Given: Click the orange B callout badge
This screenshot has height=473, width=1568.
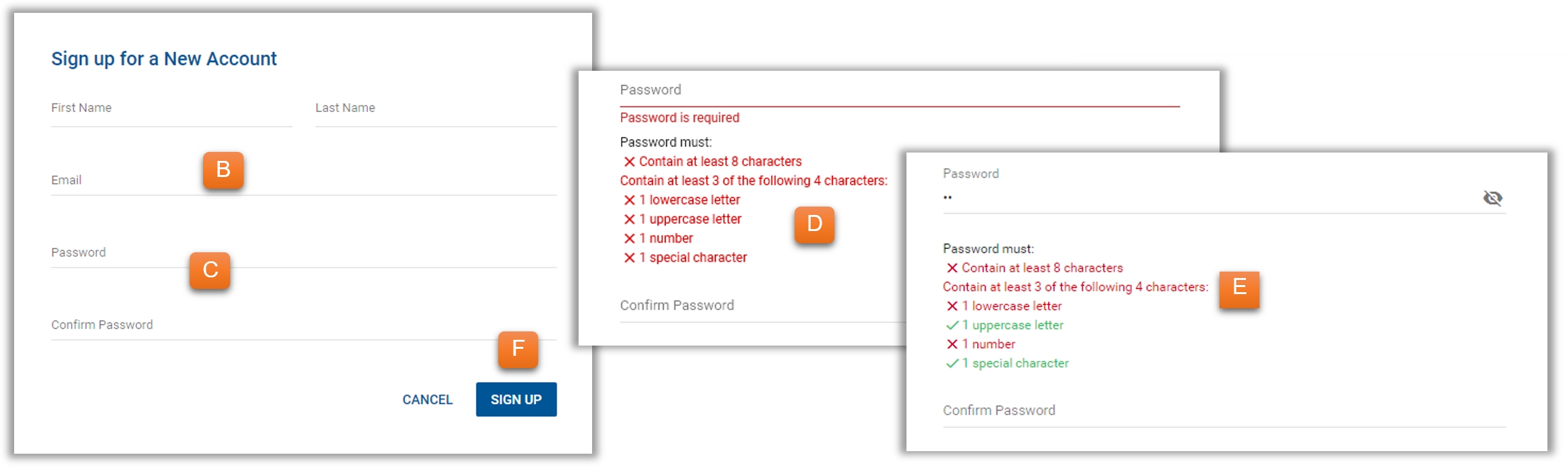Looking at the screenshot, I should (223, 170).
